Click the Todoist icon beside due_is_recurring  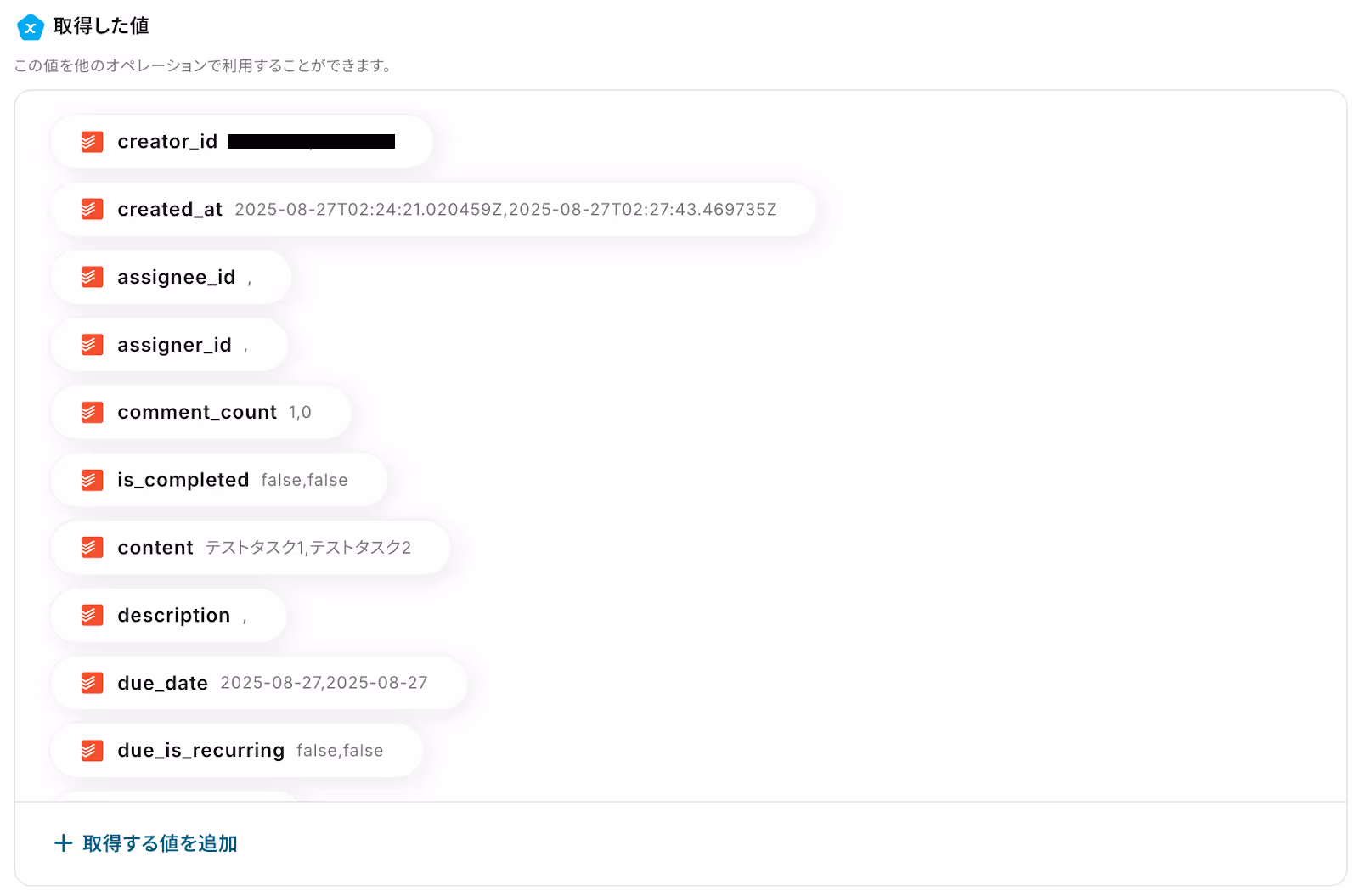(x=92, y=751)
